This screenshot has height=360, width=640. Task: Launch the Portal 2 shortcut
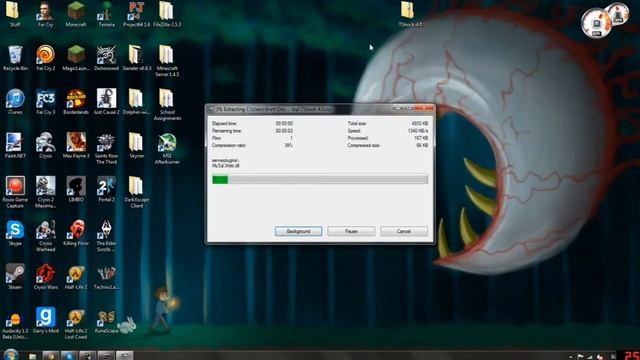[106, 189]
